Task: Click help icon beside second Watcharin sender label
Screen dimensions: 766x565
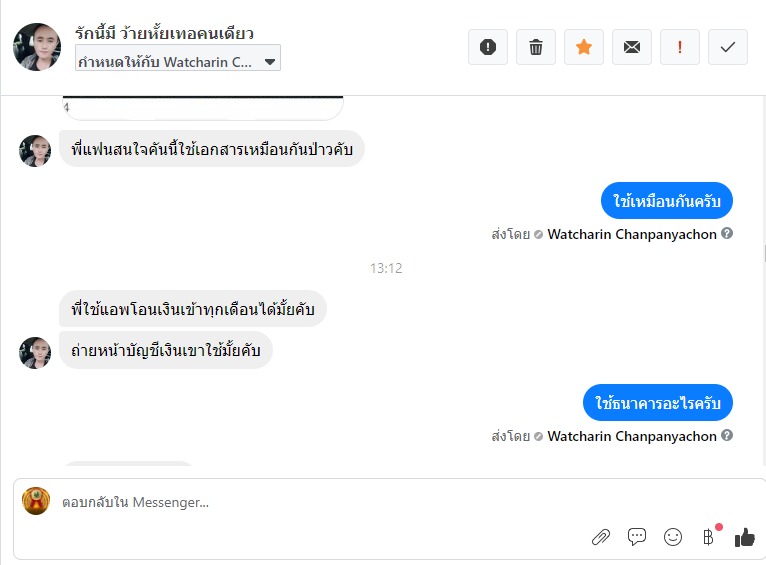Action: (727, 436)
